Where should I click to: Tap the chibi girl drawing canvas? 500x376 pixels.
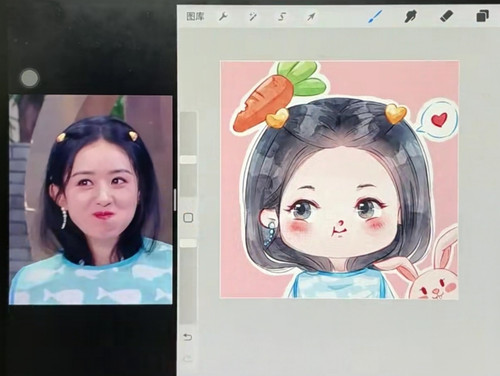point(339,180)
